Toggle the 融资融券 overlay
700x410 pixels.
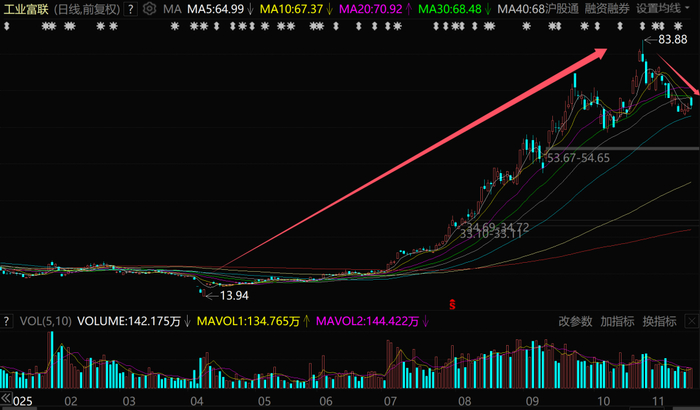(x=607, y=8)
